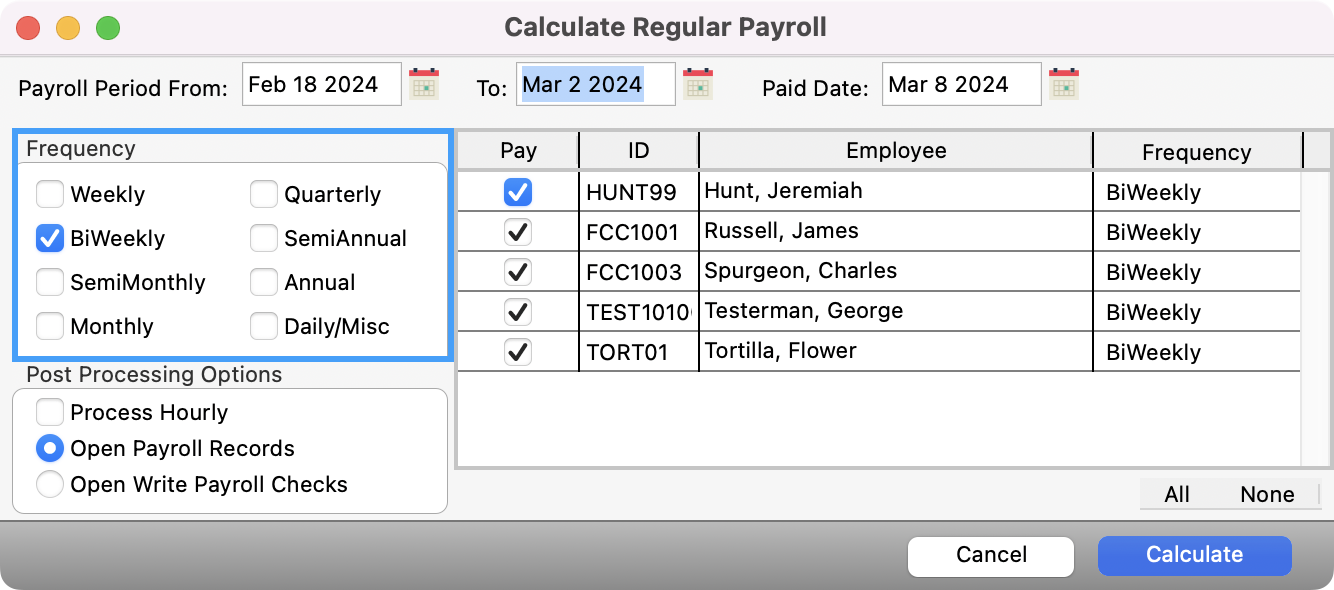1334x590 pixels.
Task: Click the Payroll Period From date field
Action: click(321, 84)
